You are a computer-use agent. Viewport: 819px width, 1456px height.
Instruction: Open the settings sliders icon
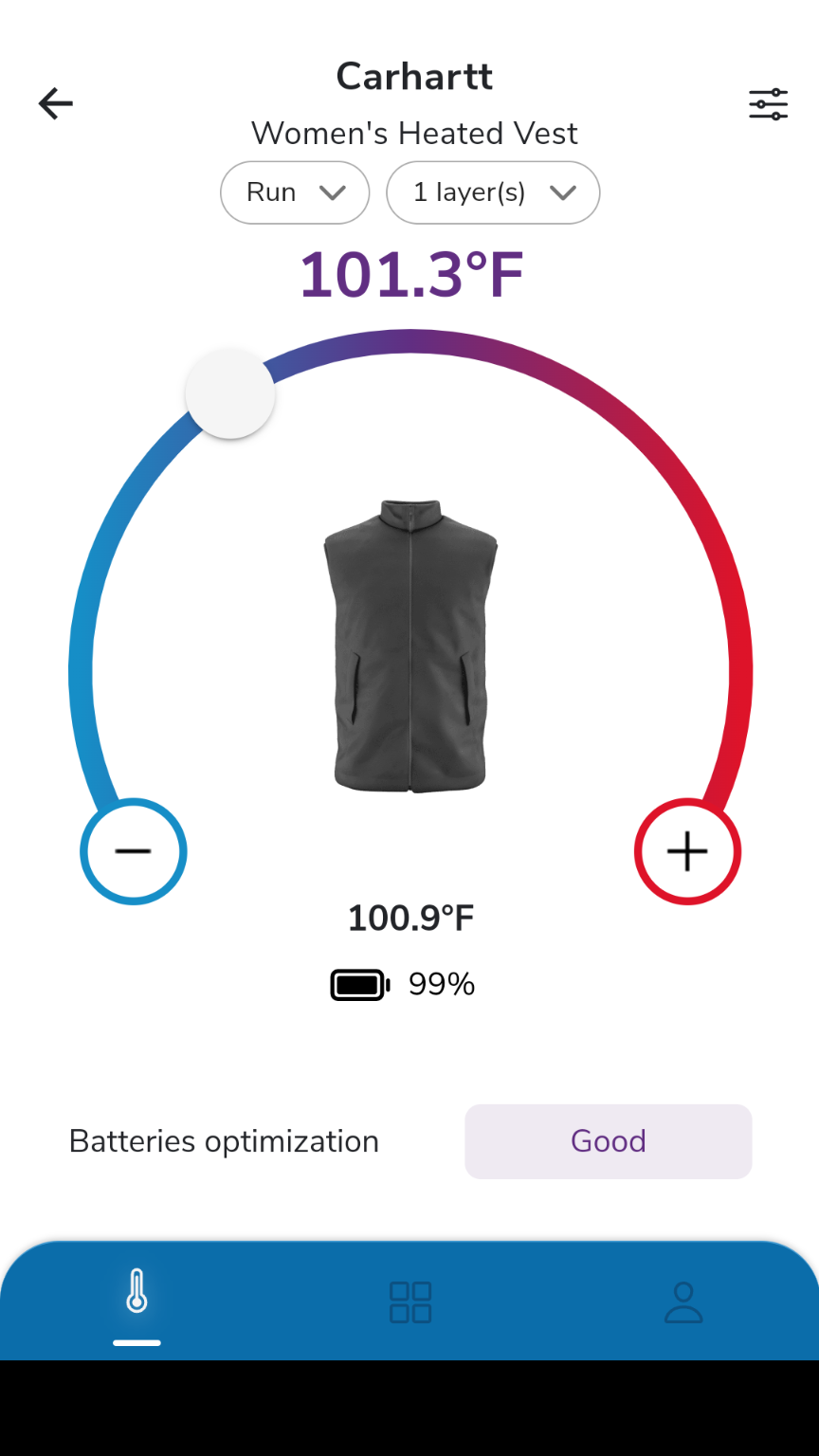point(768,104)
